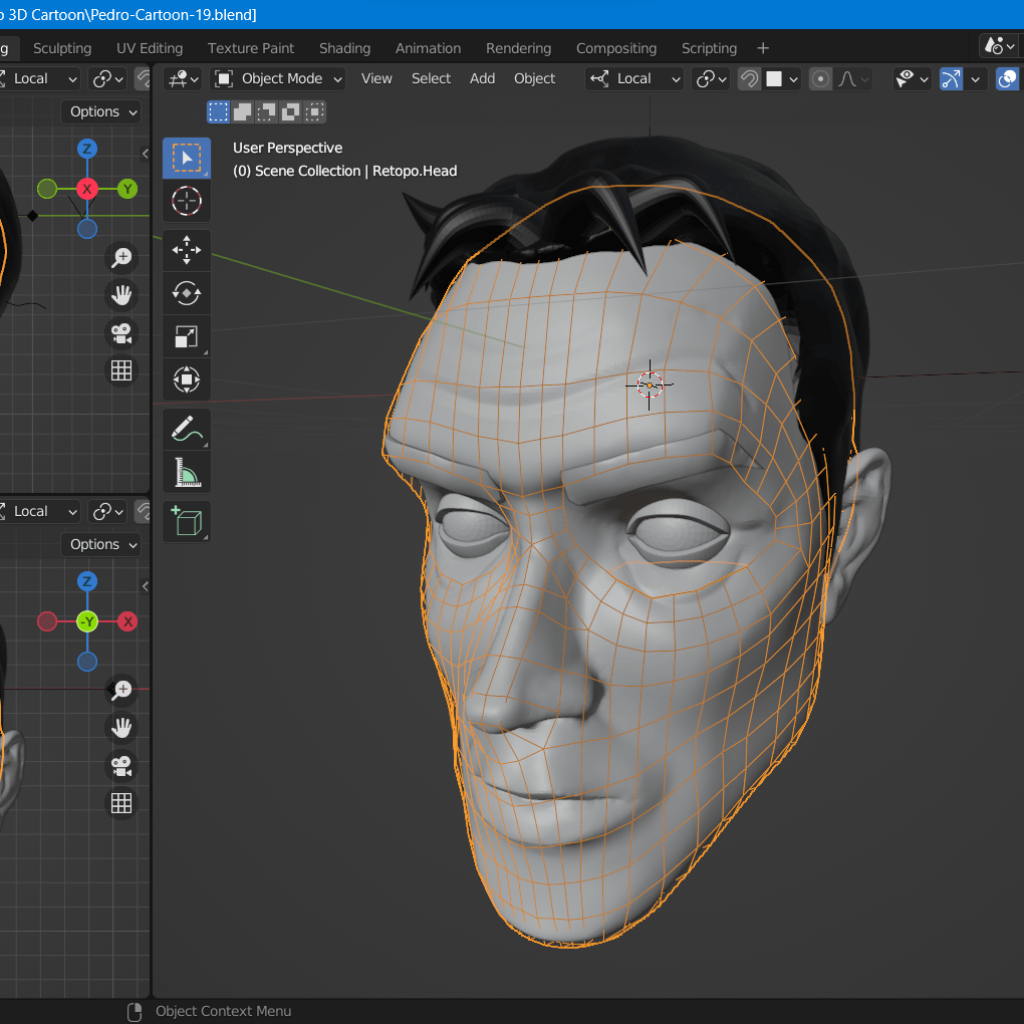Open pivot point dropdown in main header

[x=711, y=79]
